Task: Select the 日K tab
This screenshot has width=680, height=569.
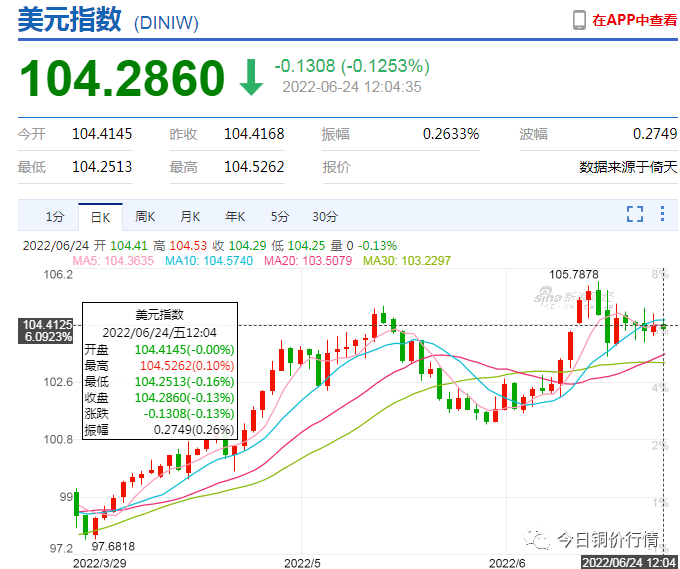Action: tap(101, 217)
